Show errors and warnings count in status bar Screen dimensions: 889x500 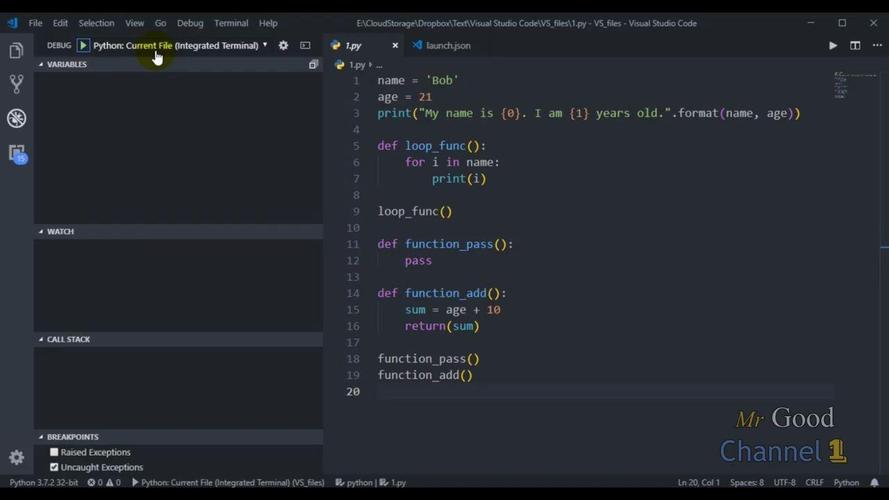pos(104,483)
